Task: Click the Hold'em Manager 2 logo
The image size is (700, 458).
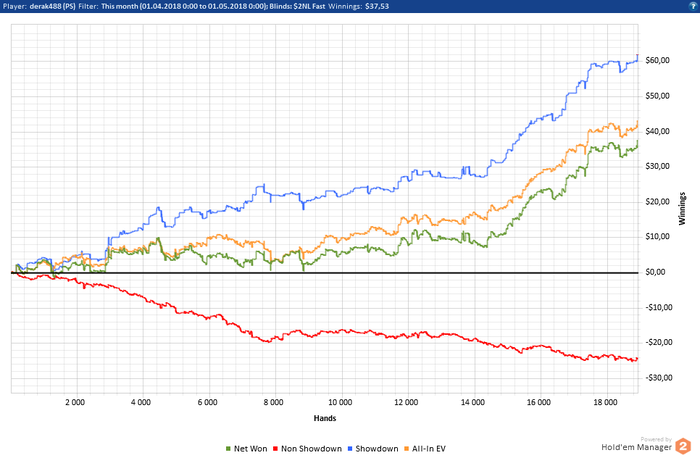Action: 683,446
